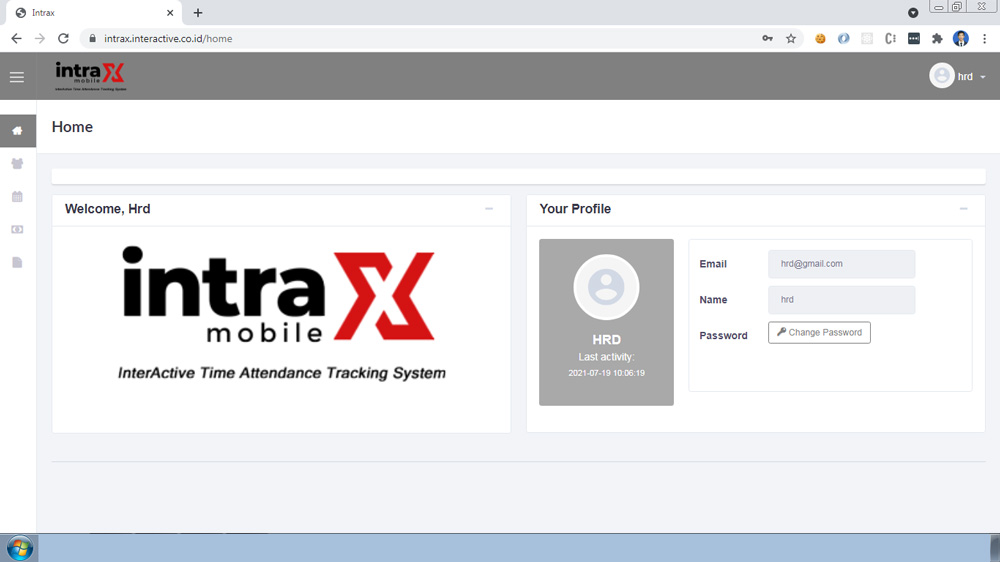This screenshot has width=1000, height=562.
Task: Click the Change Password button
Action: point(819,333)
